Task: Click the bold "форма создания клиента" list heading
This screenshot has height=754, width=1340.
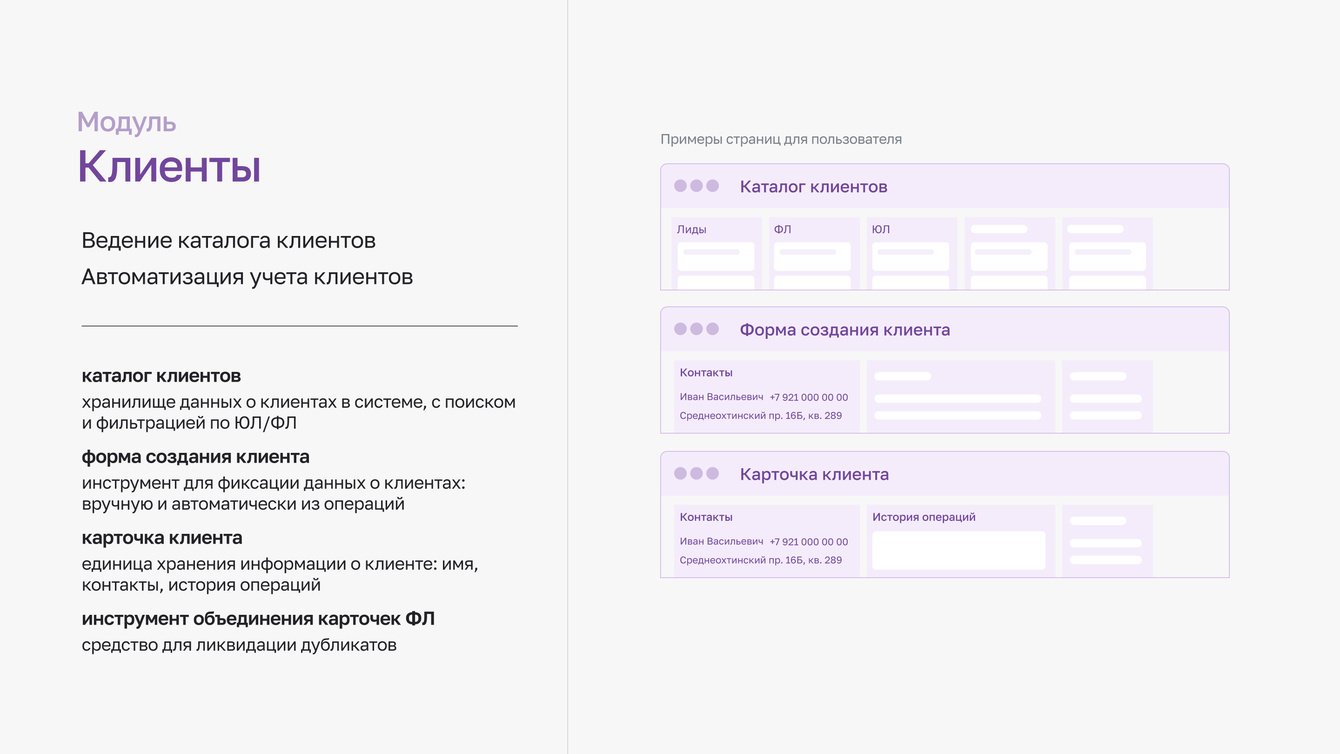Action: pyautogui.click(x=196, y=457)
